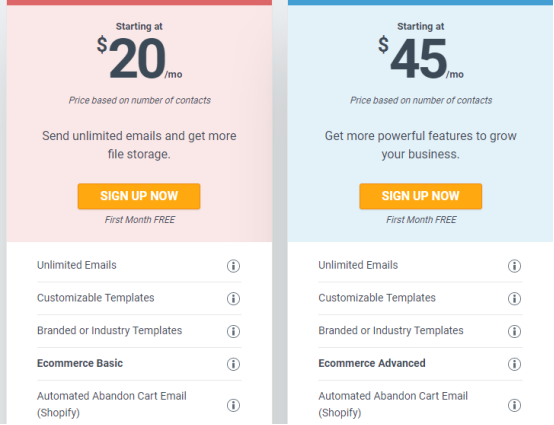View info for Automated Abandon Cart Email, $20 plan
Image resolution: width=554 pixels, height=425 pixels.
[233, 405]
